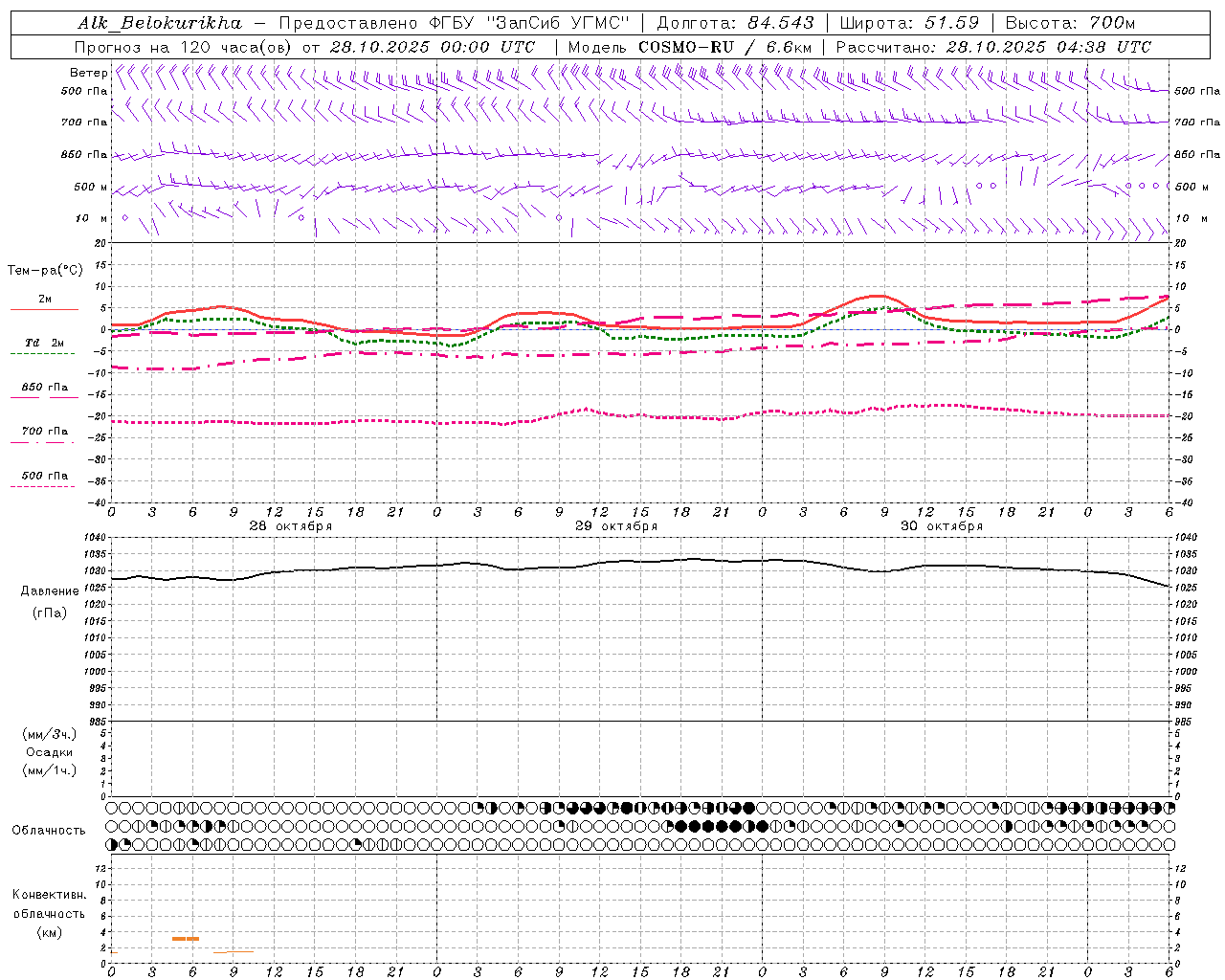Screen dimensions: 1225x980
Task: Click the thin orange convective line near hour 9
Action: coord(234,951)
